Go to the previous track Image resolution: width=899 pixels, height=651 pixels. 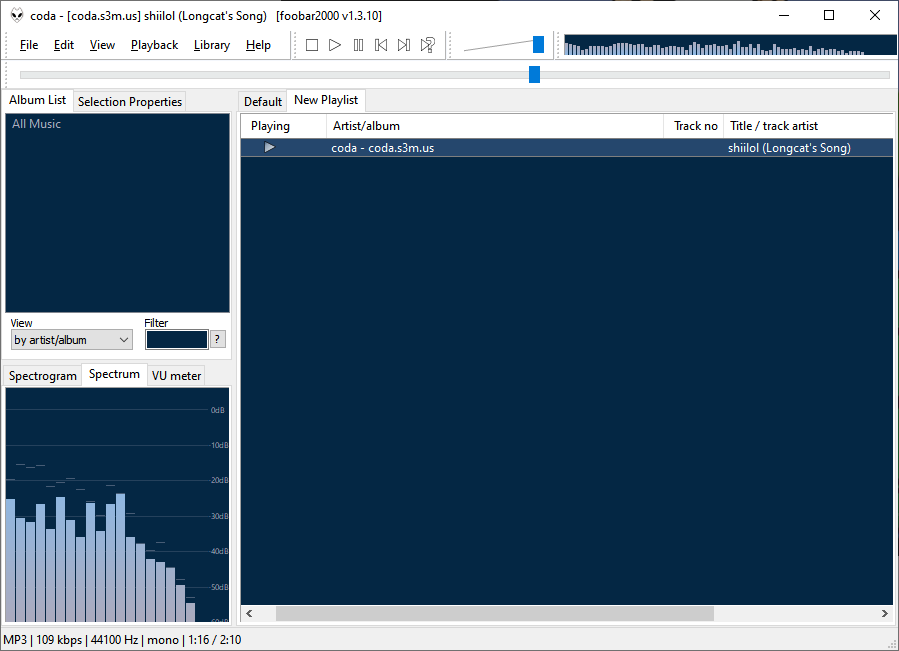click(x=381, y=45)
